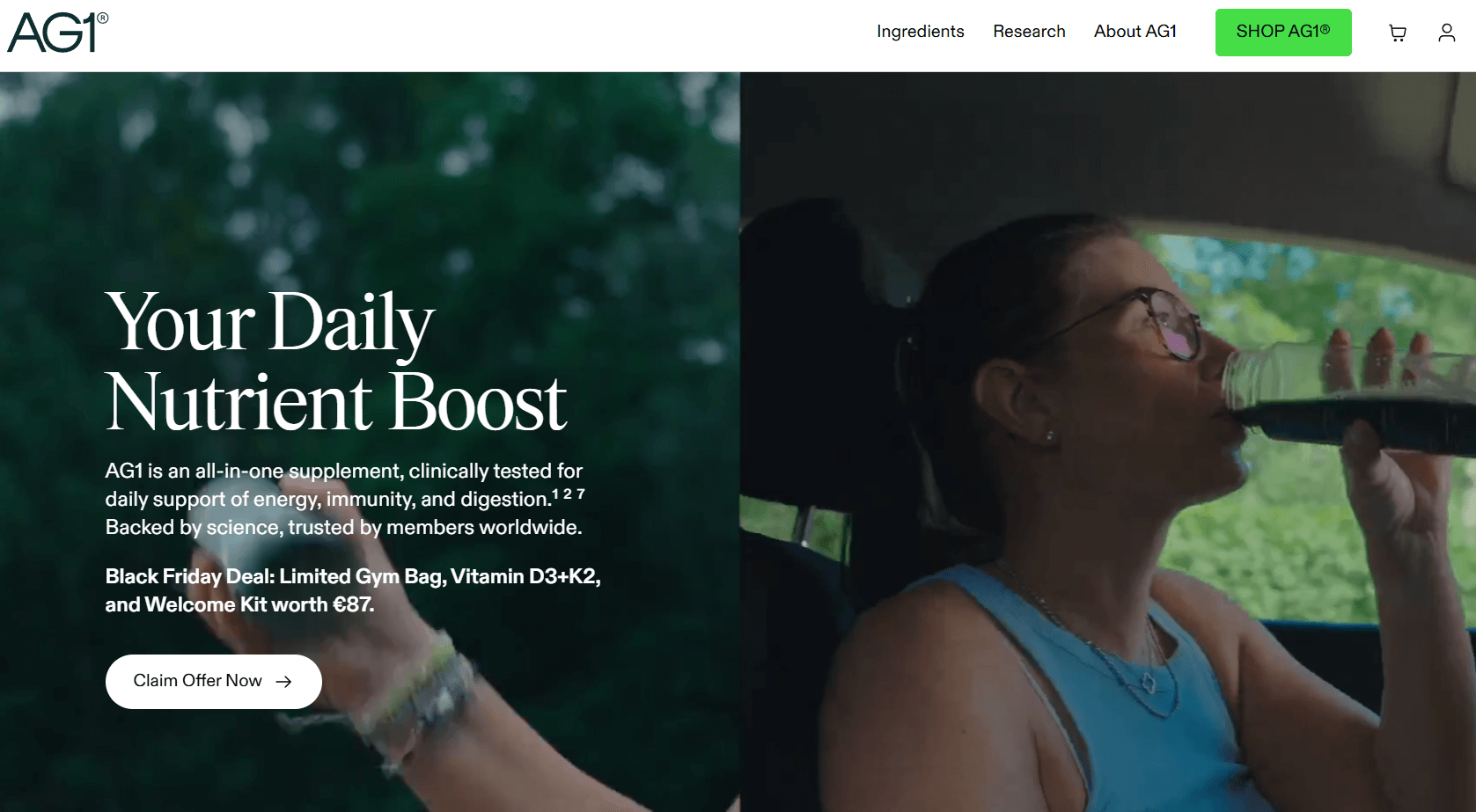Click the arrow inside Claim Offer Now
Image resolution: width=1476 pixels, height=812 pixels.
283,681
